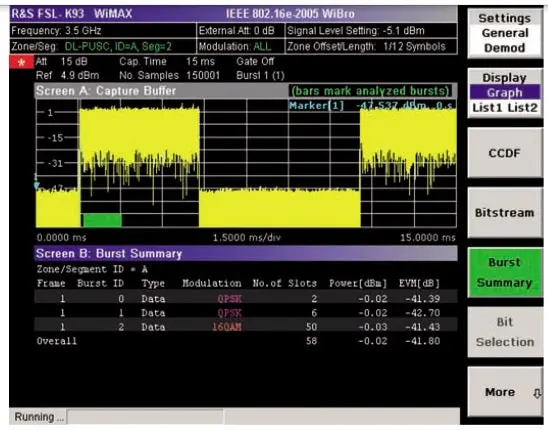Select the blue marker triangle on trace

click(36, 185)
